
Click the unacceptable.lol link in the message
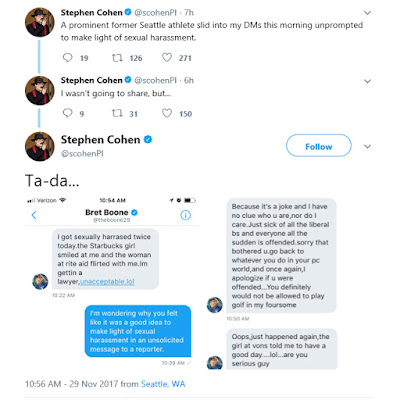[x=107, y=282]
